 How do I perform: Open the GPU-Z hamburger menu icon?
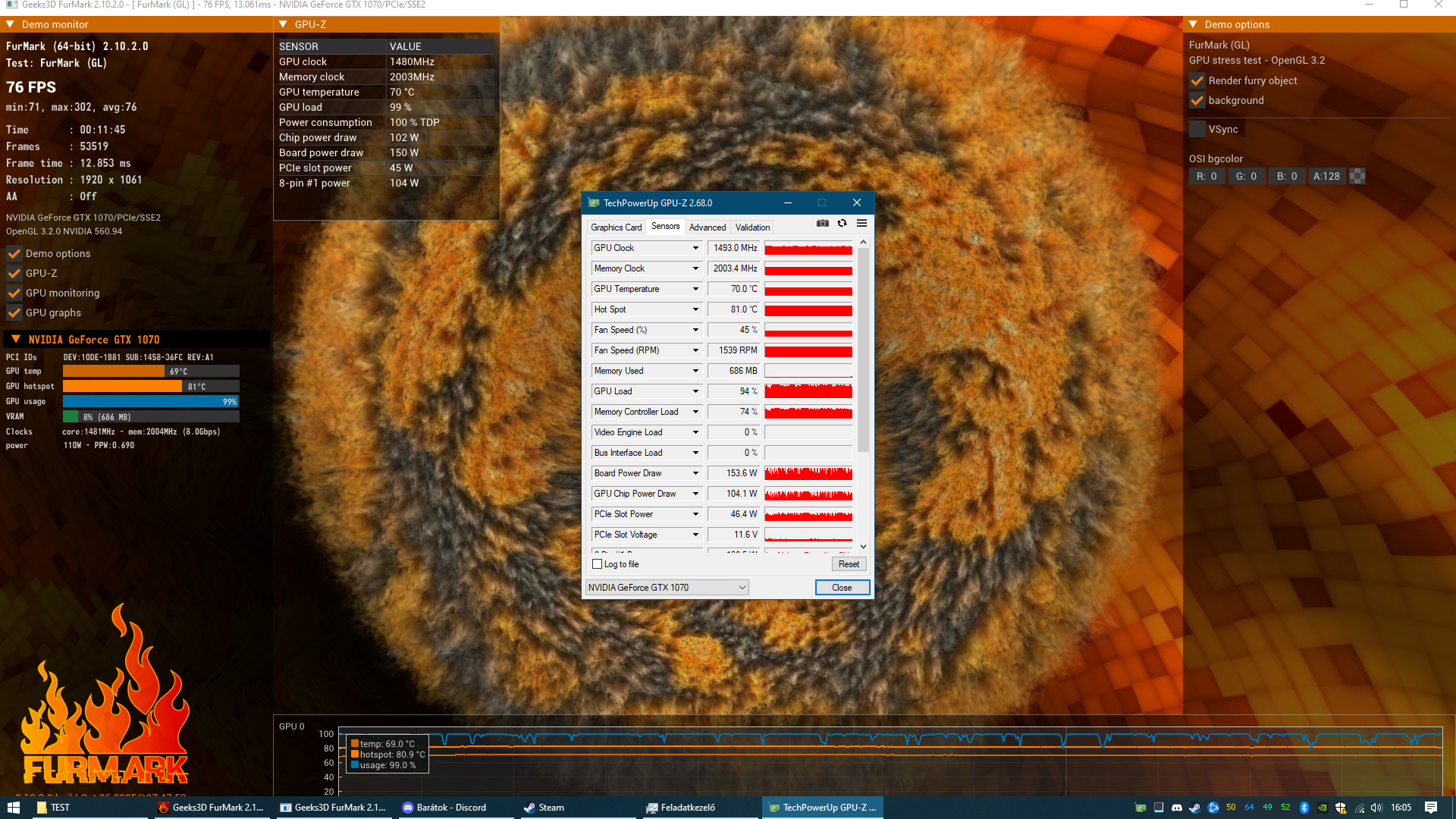tap(861, 223)
